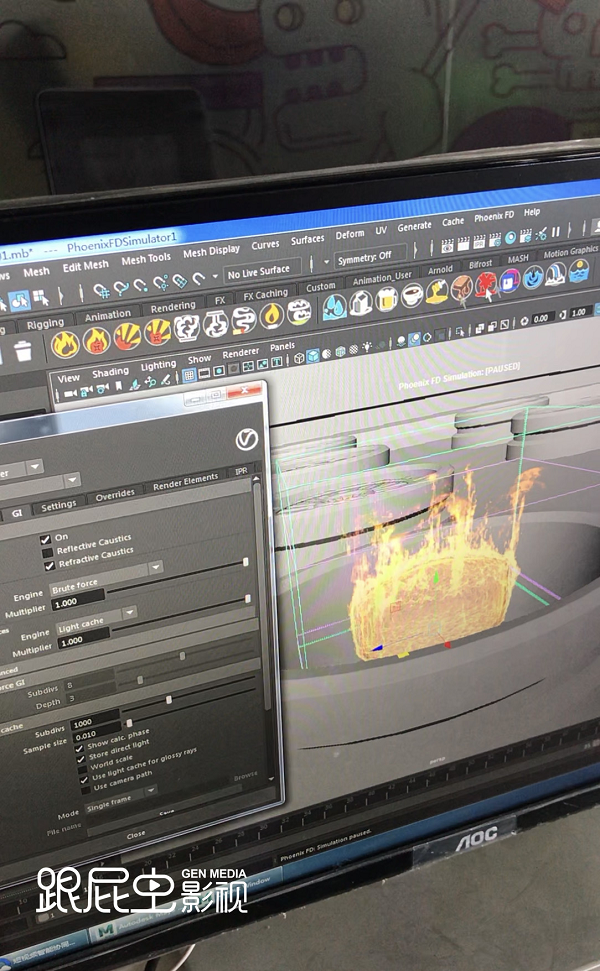This screenshot has width=600, height=971.
Task: Click the Close button in Render Settings
Action: point(137,834)
